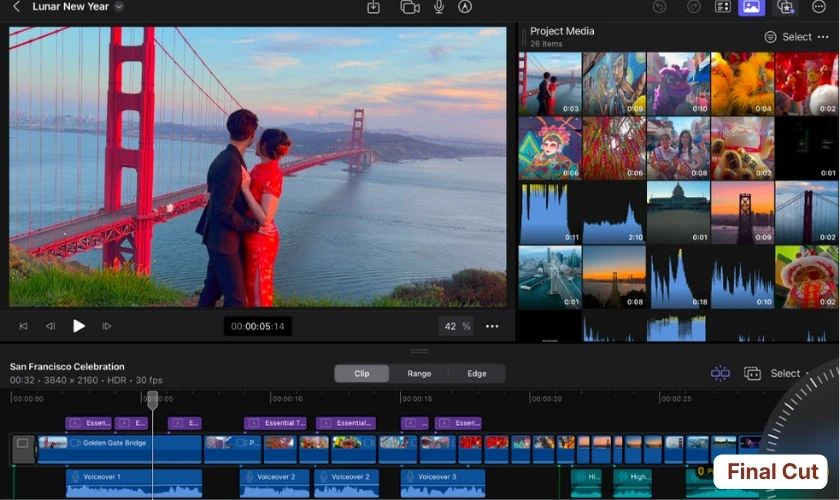The image size is (840, 500).
Task: Select the Essential T... title clip
Action: point(275,423)
